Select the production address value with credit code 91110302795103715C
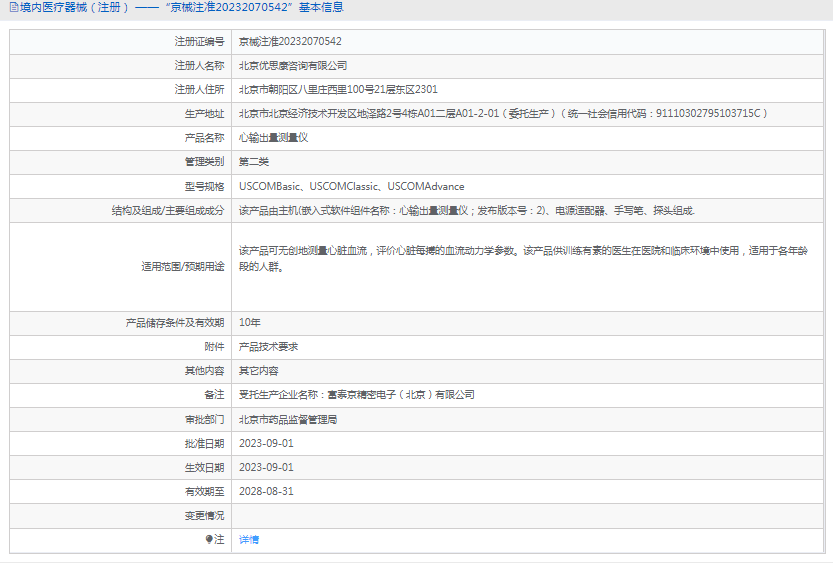 click(x=503, y=113)
